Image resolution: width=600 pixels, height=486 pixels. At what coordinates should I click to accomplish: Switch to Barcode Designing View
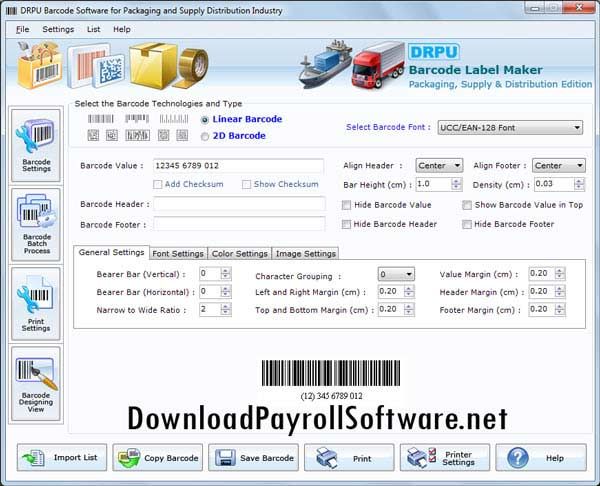click(x=36, y=384)
